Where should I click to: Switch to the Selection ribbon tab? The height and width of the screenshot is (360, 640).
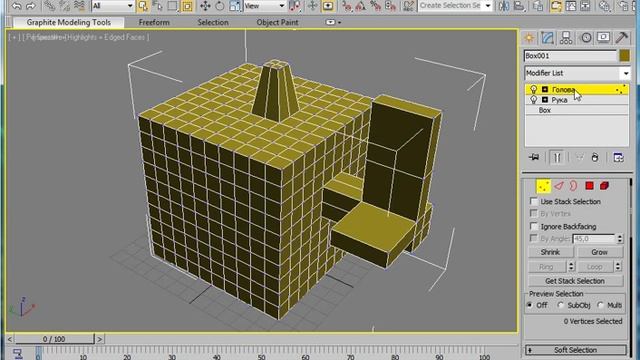213,22
